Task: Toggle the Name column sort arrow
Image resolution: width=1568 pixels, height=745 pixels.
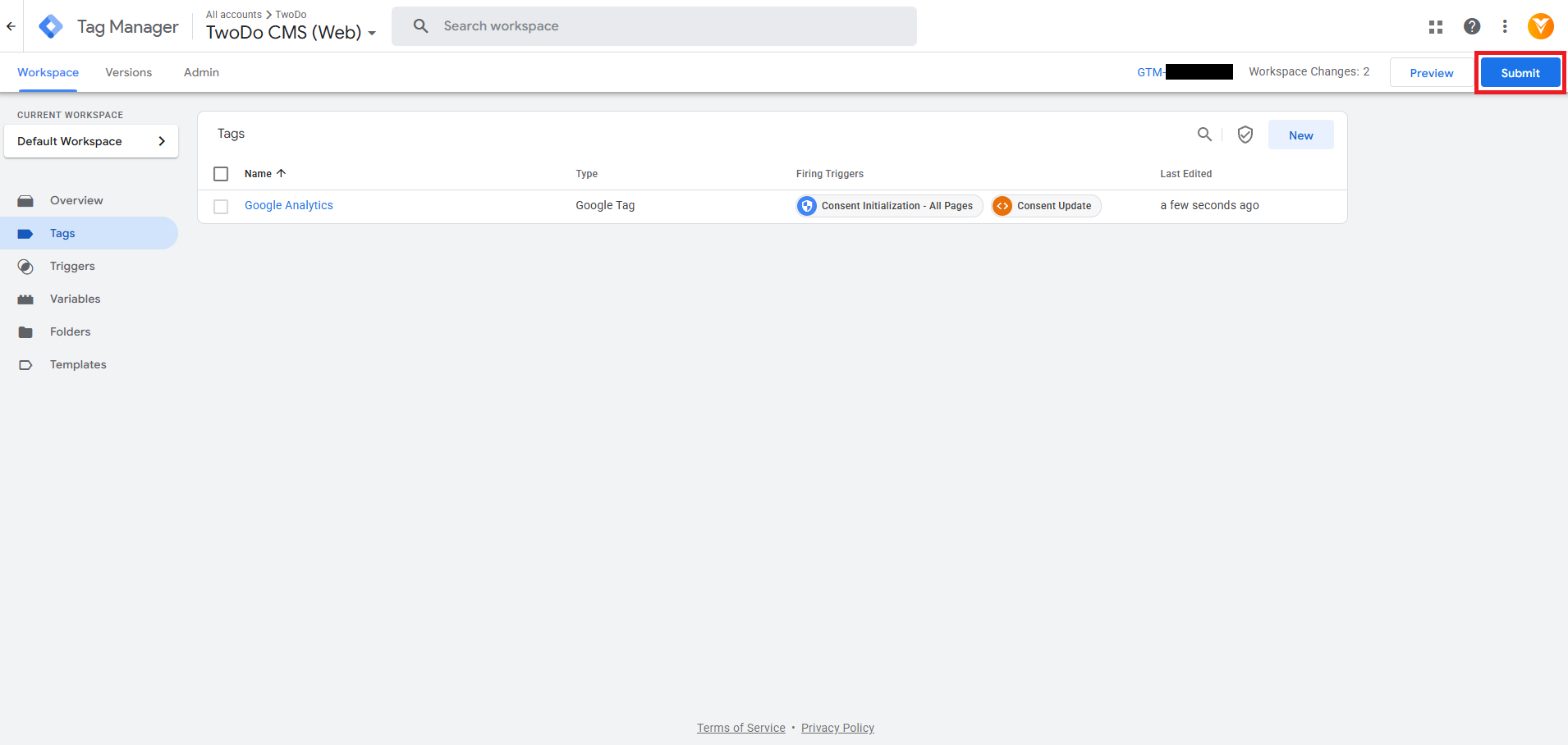Action: pos(280,173)
